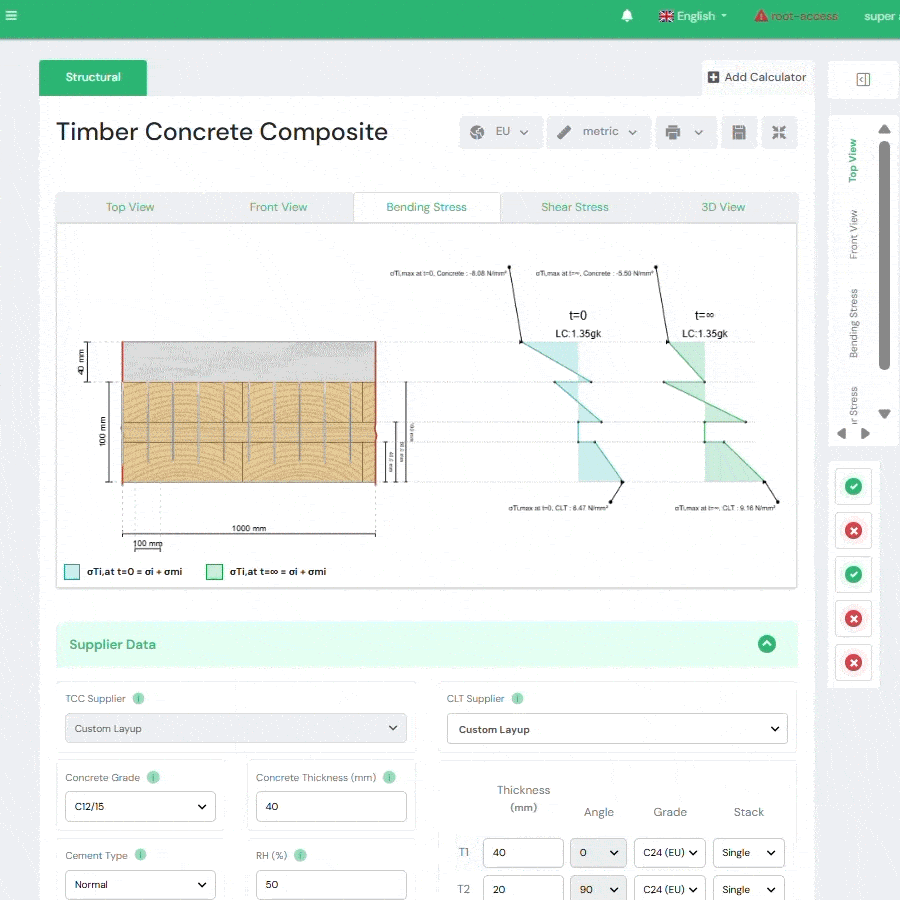Click the Add Calculator button
This screenshot has height=900, width=900.
click(x=756, y=77)
